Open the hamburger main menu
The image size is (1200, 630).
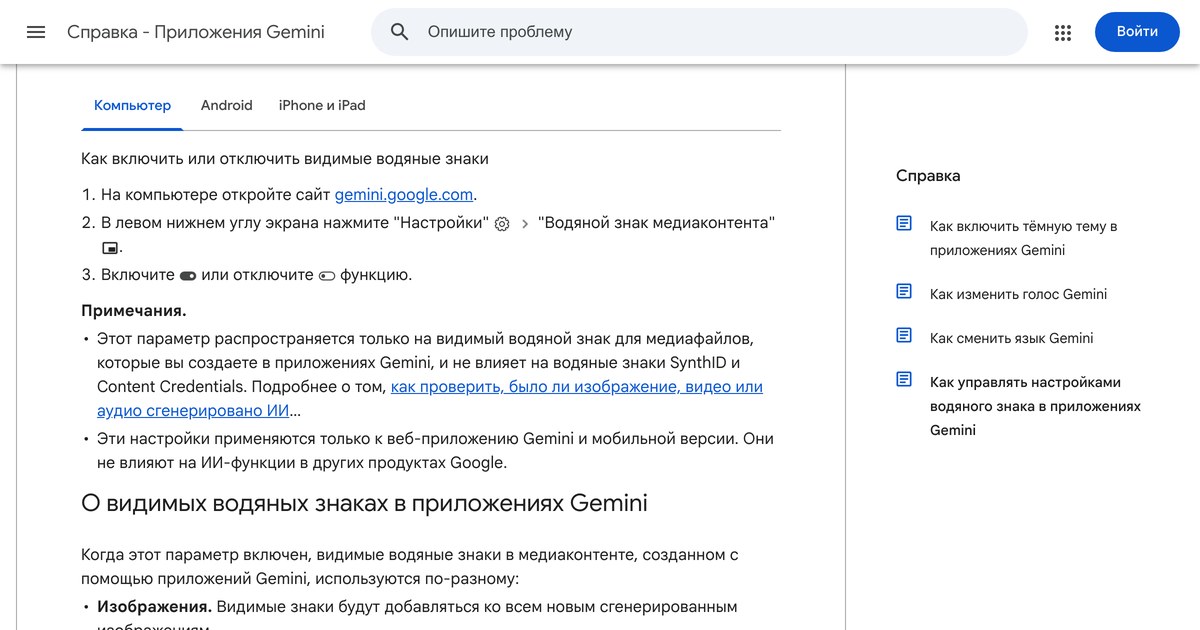(36, 32)
